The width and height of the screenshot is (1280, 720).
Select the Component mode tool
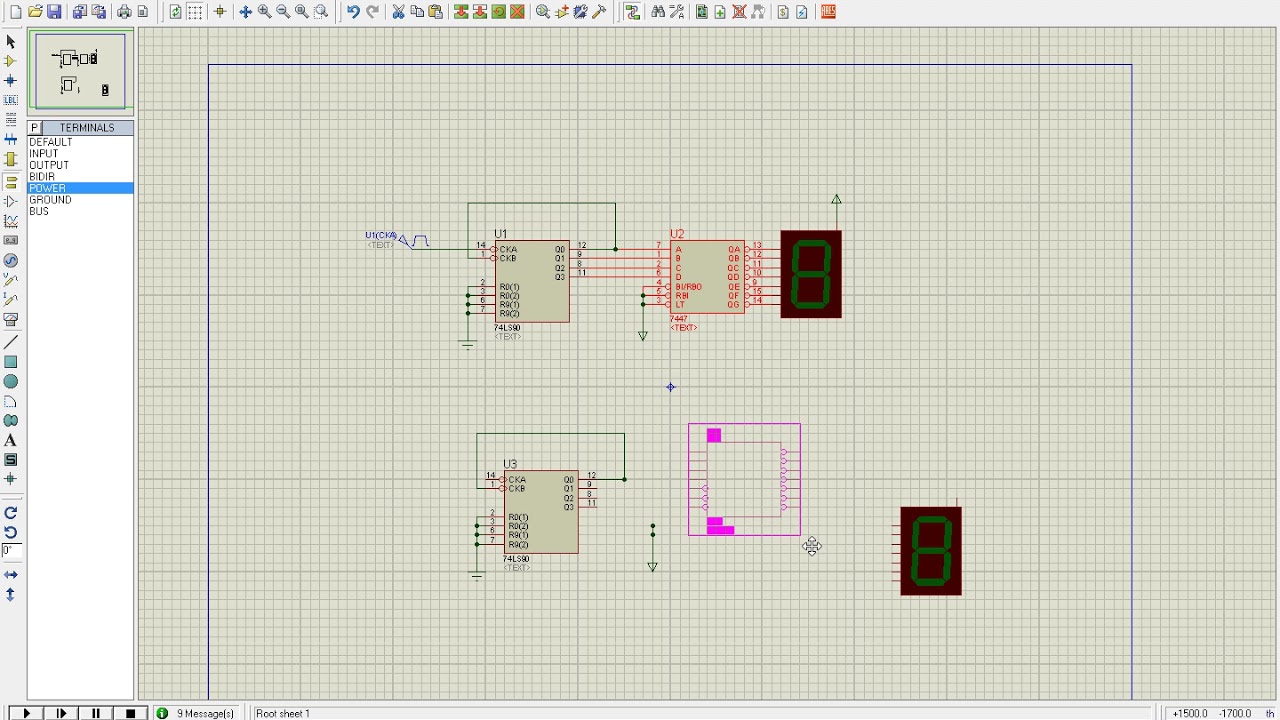[x=11, y=61]
